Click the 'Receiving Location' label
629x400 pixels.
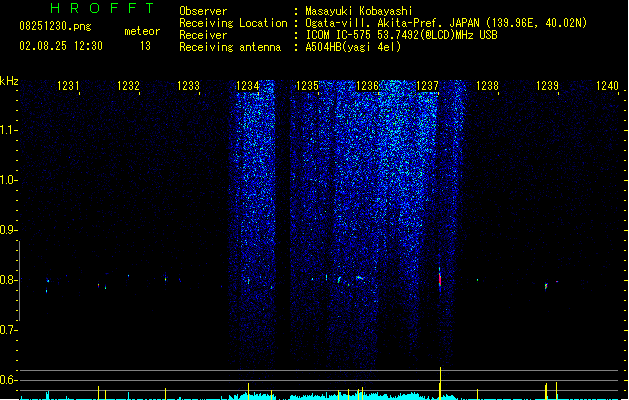233,23
